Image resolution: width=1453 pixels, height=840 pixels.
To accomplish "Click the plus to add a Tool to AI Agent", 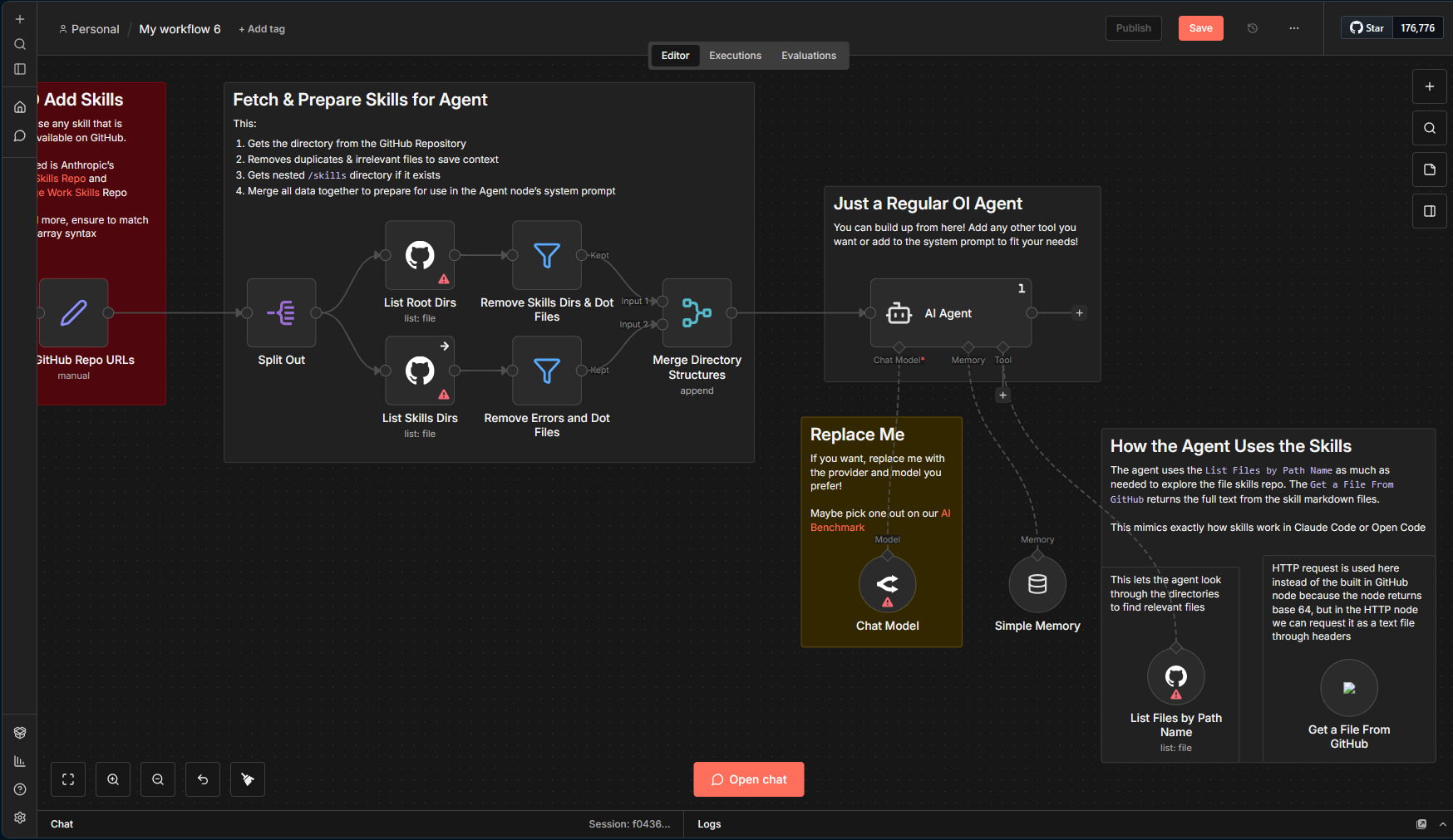I will [1002, 395].
